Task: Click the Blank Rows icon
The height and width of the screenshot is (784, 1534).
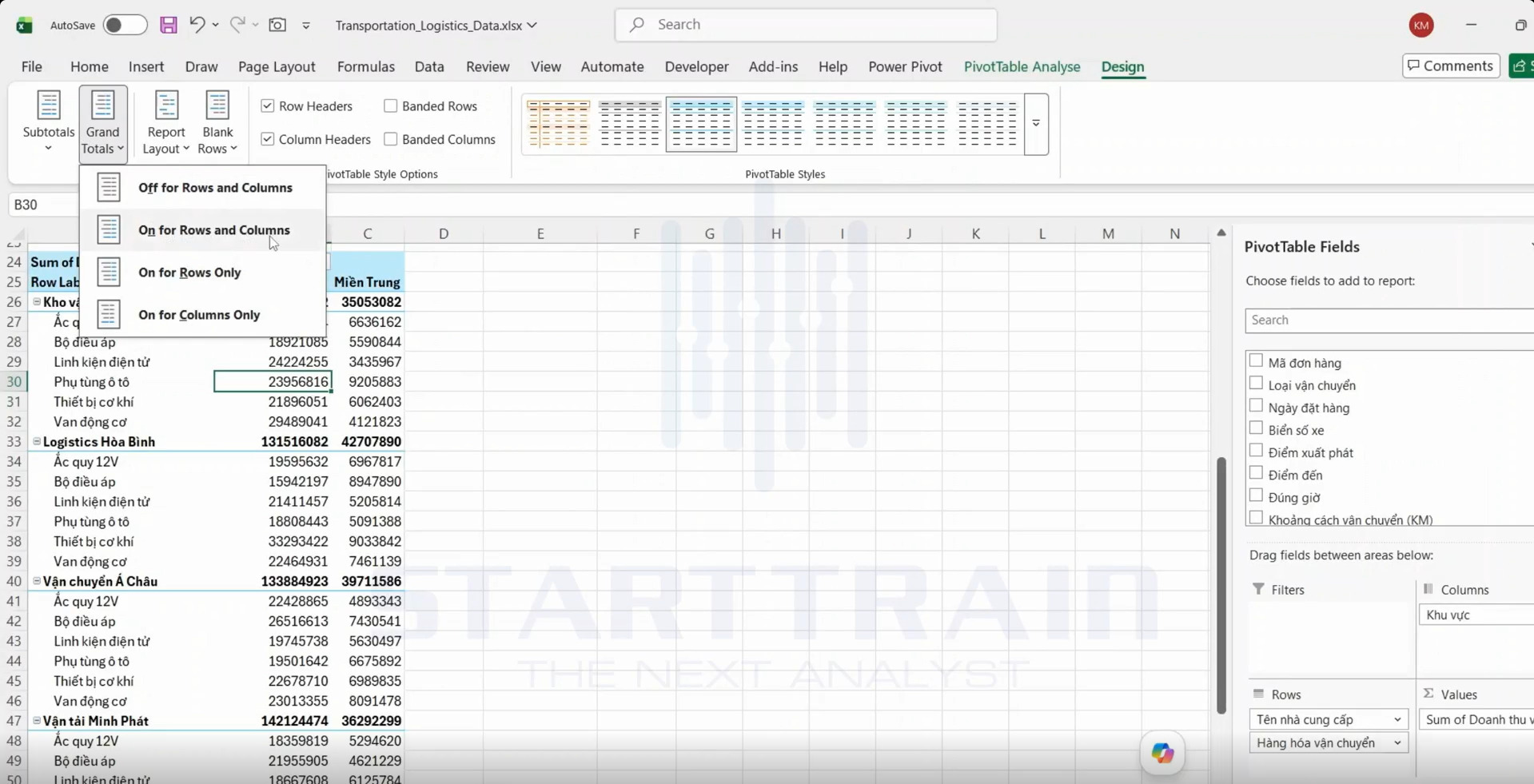Action: [217, 105]
